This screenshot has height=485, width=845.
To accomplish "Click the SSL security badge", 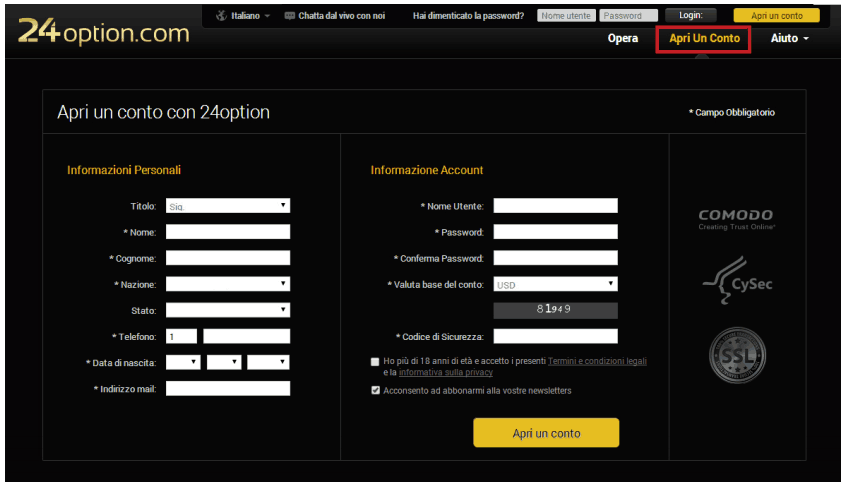I will 737,355.
